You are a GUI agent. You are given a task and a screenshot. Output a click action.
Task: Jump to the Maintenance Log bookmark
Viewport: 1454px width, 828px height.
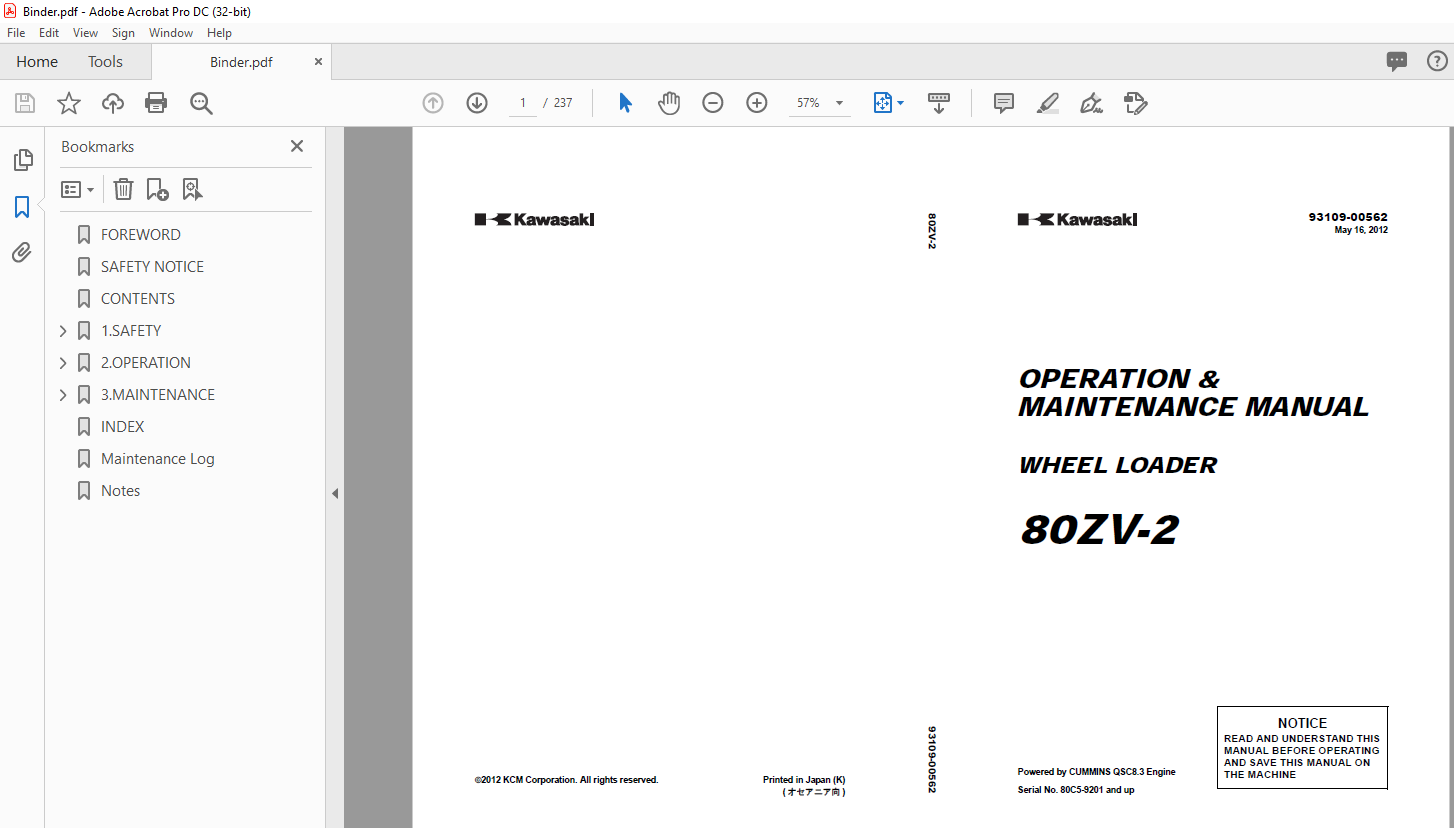click(x=158, y=459)
